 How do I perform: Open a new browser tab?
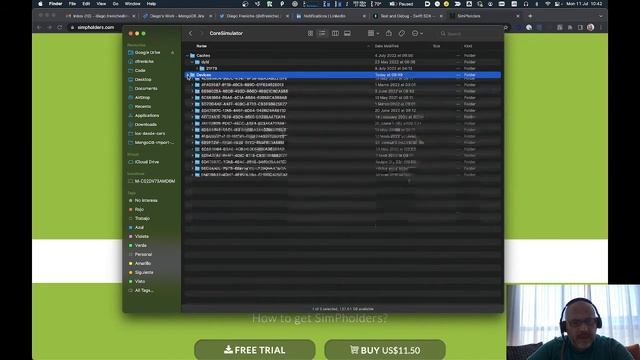coord(530,16)
